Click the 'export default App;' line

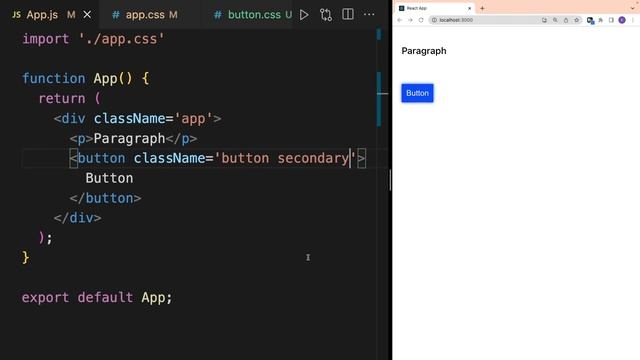click(x=97, y=298)
